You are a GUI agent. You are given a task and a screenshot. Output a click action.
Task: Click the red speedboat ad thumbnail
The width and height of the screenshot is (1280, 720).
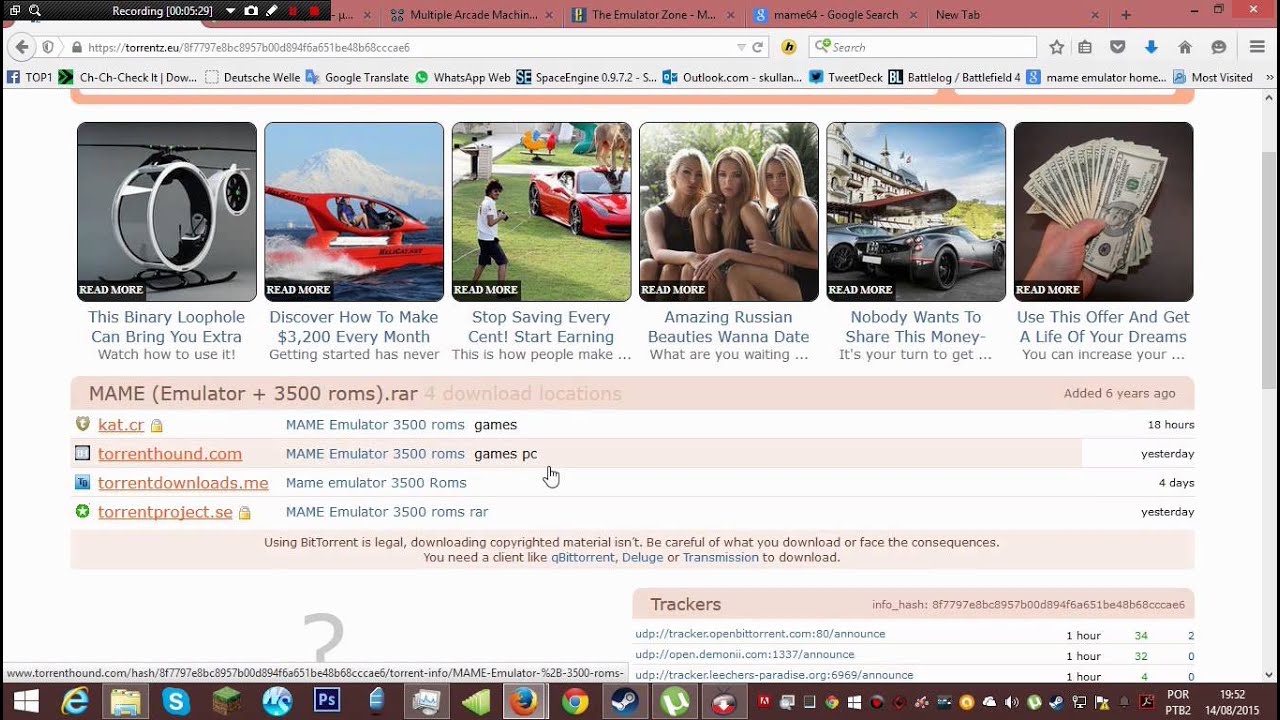pos(354,212)
